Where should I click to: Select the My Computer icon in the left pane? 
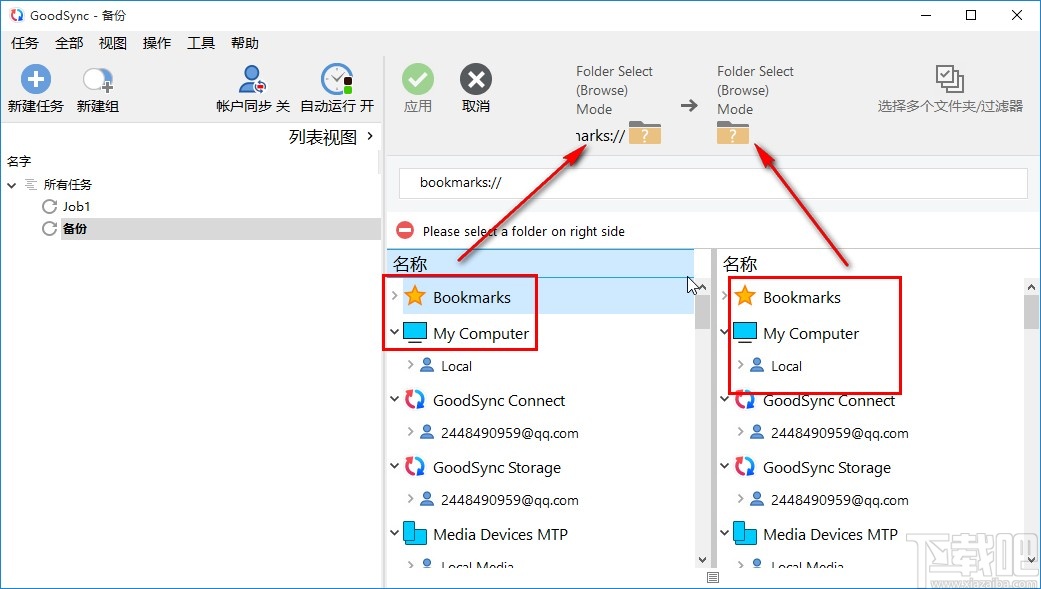[x=415, y=332]
